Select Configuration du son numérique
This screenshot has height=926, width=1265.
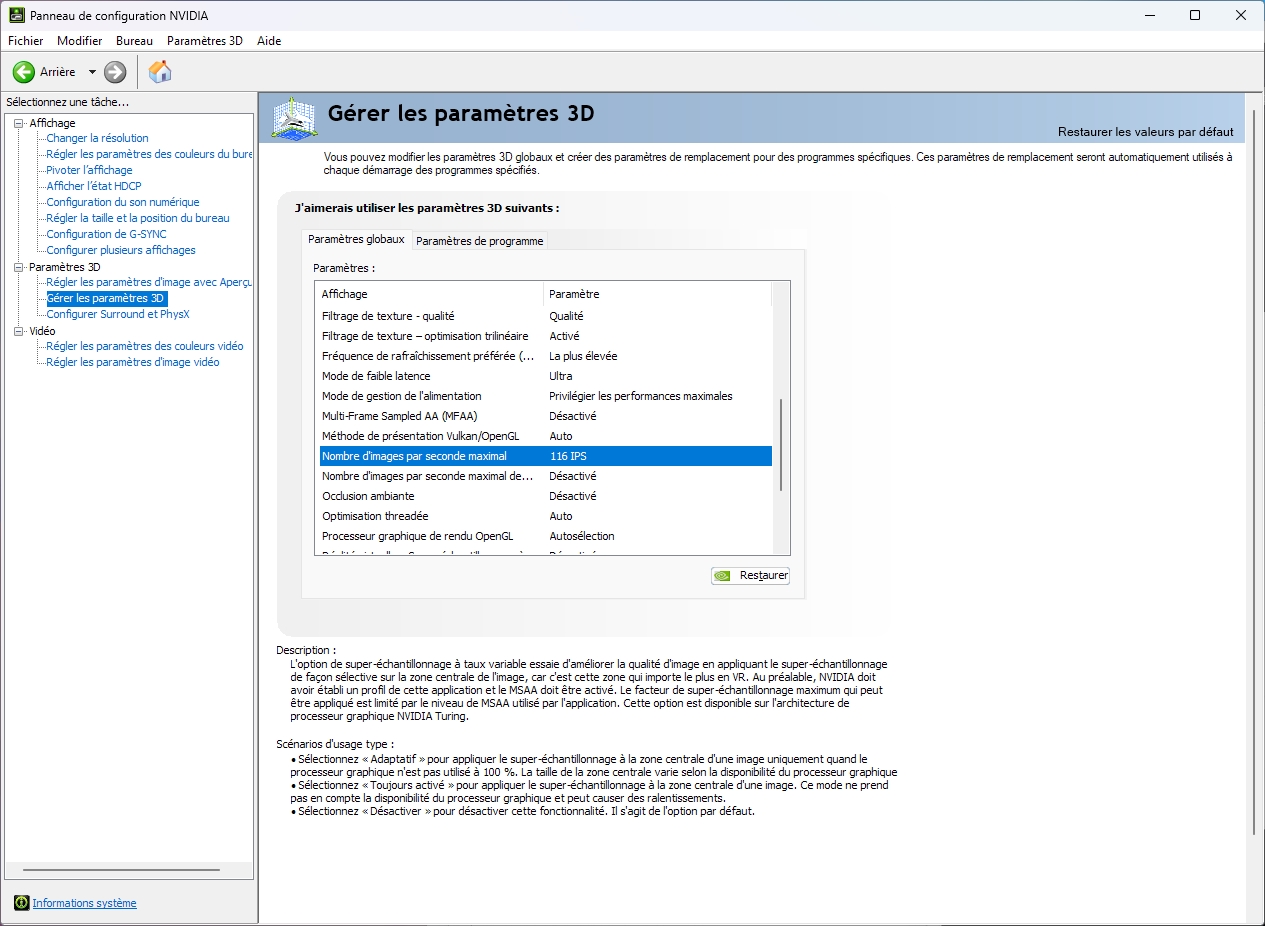tap(123, 202)
